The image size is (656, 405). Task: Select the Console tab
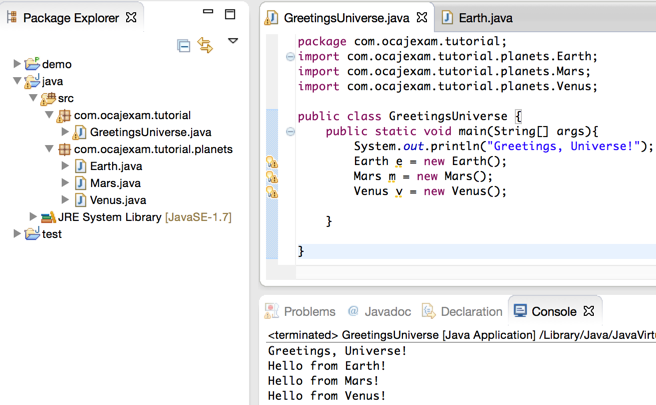tap(554, 312)
